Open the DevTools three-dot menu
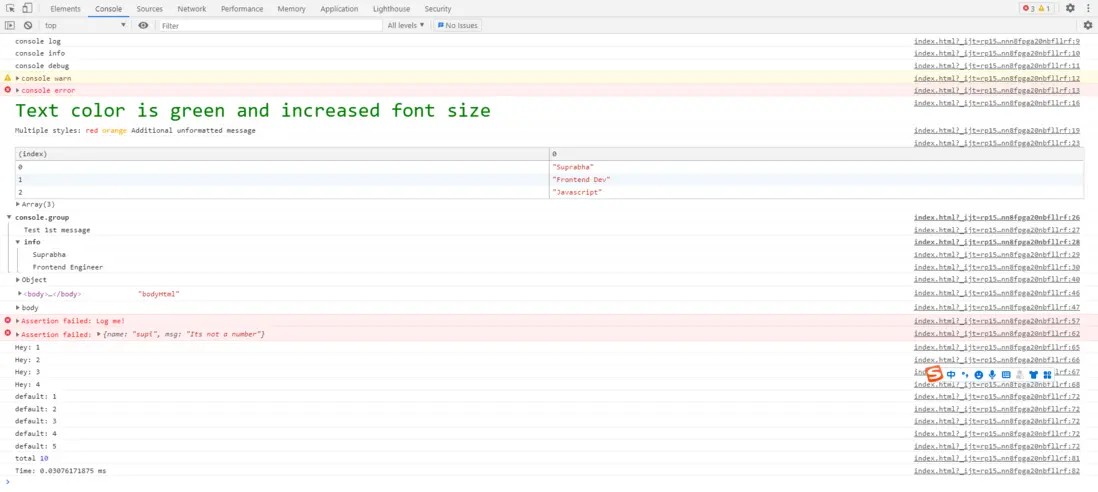Screen dimensions: 1098x492 pyautogui.click(x=1087, y=8)
